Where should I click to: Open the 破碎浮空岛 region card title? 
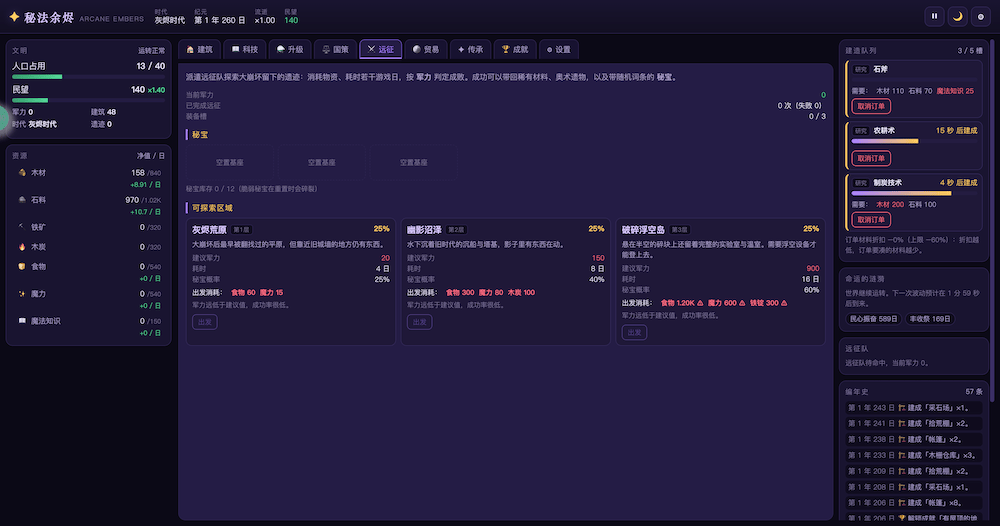[x=643, y=230]
